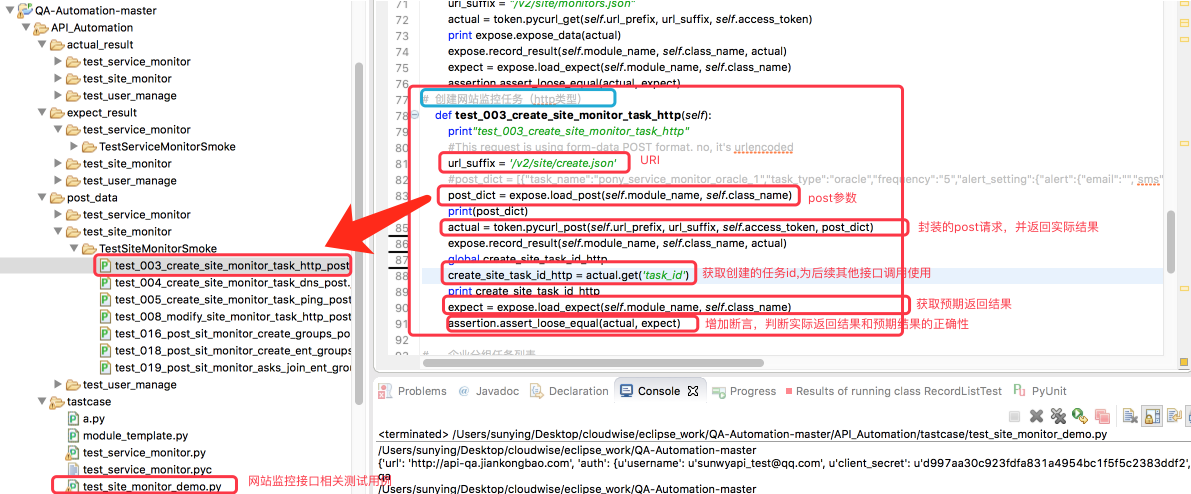Select the Console tab
Image resolution: width=1191 pixels, height=494 pixels.
coord(659,391)
